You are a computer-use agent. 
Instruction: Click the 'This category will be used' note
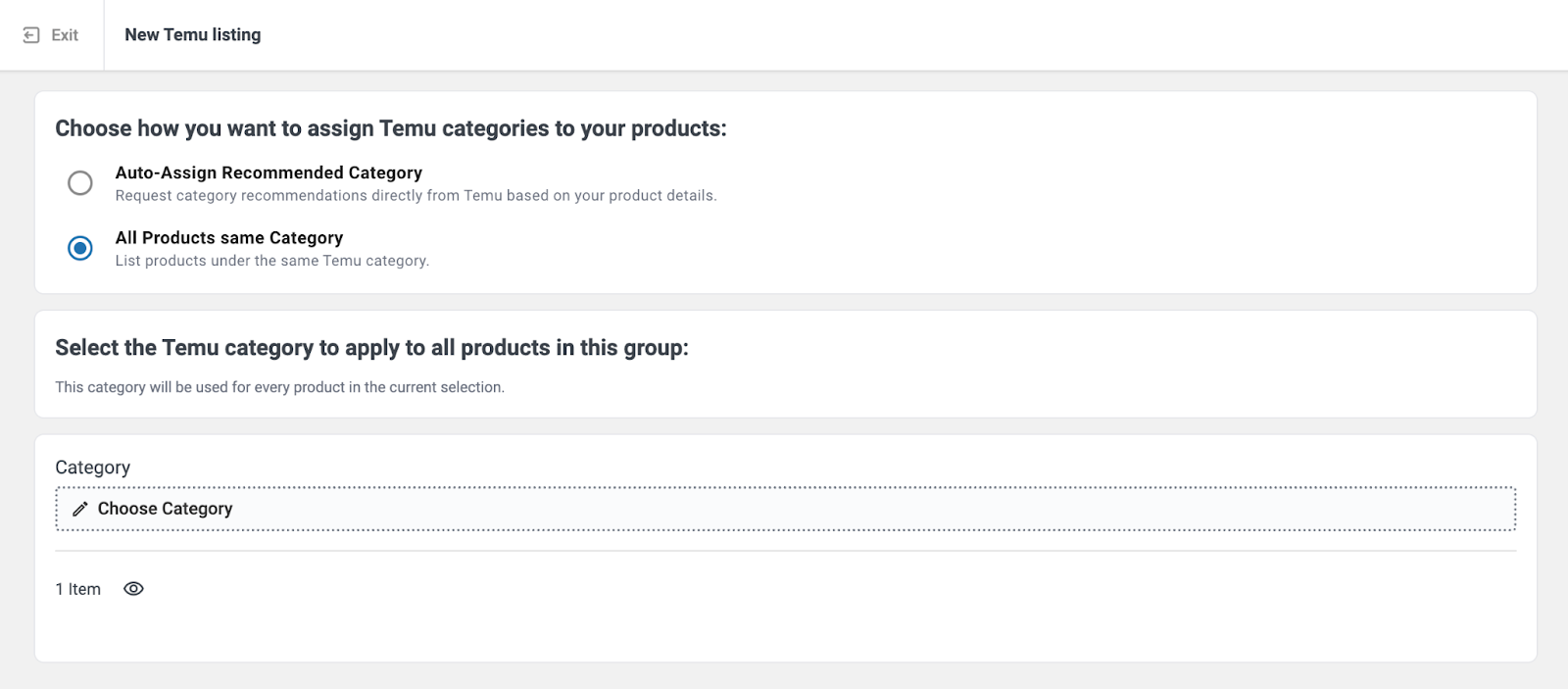(279, 387)
